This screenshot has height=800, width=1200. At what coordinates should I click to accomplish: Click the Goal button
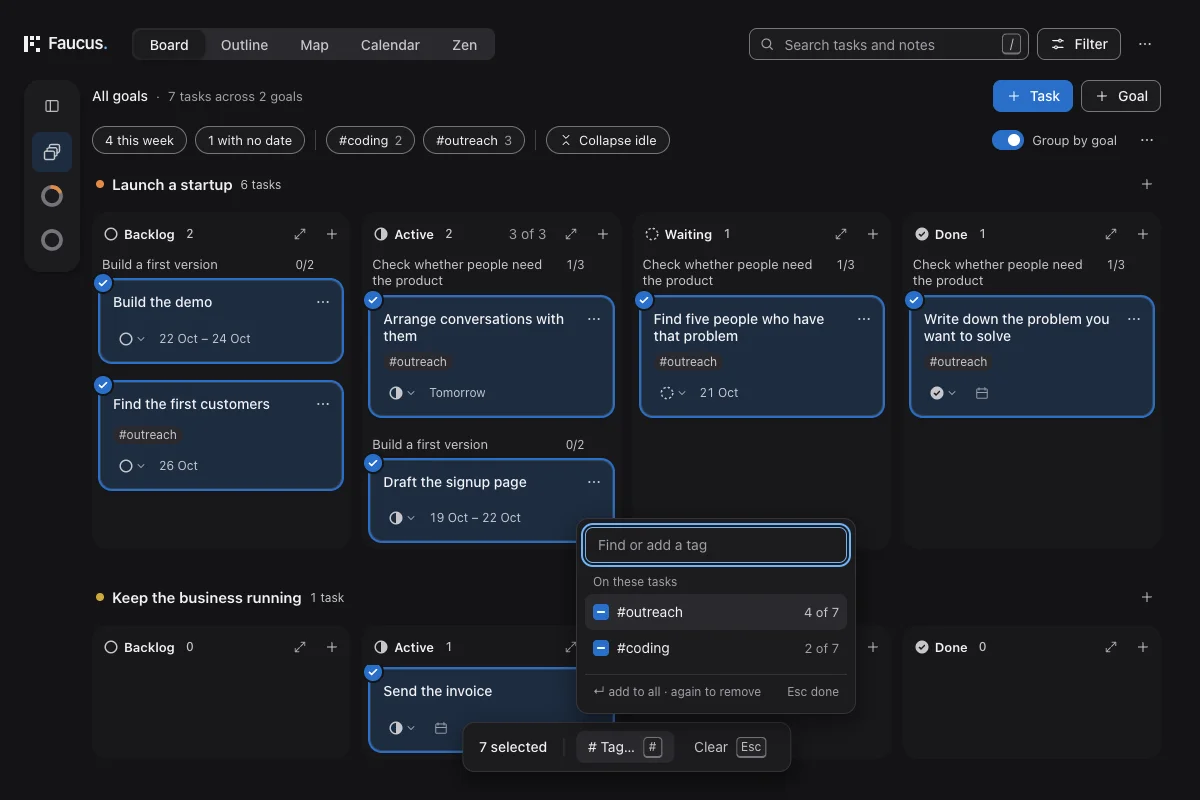1121,96
